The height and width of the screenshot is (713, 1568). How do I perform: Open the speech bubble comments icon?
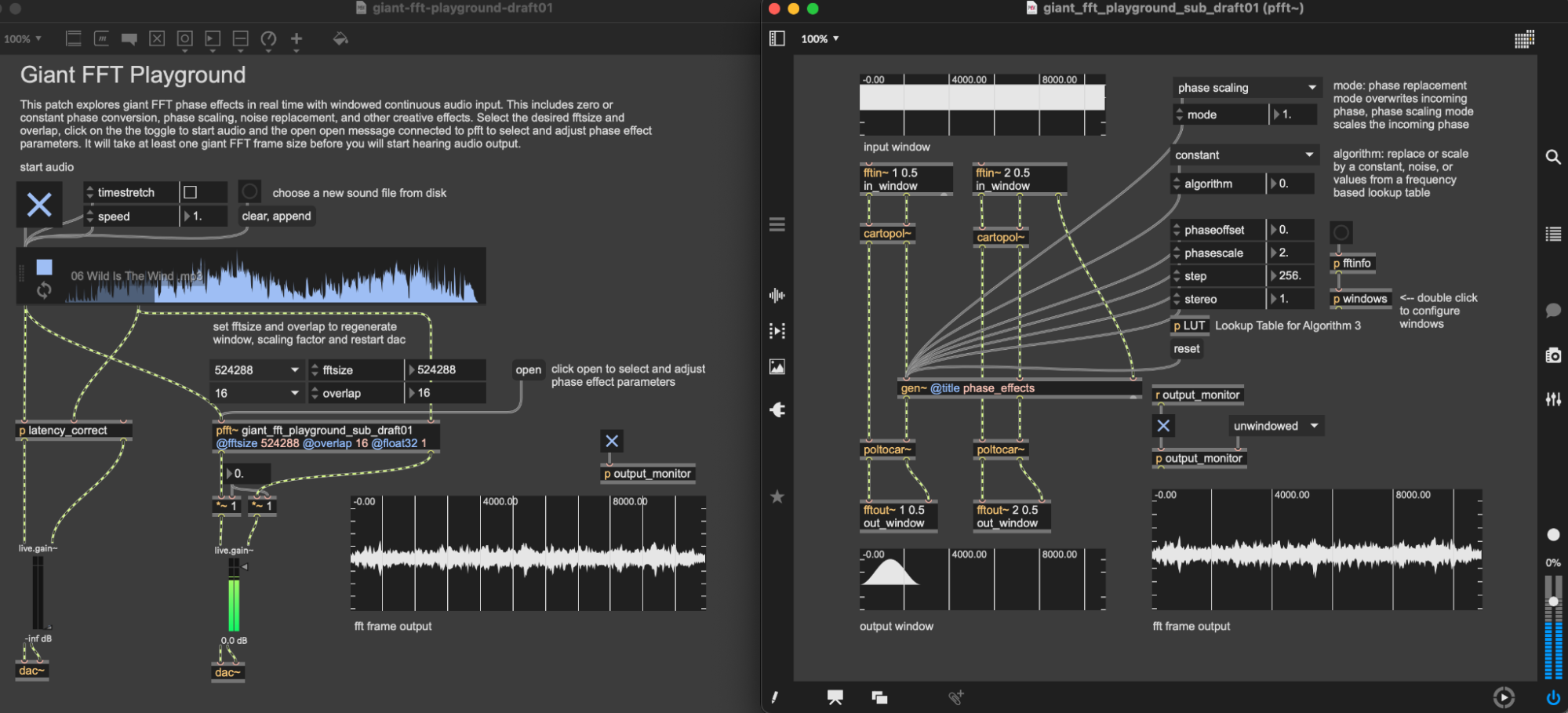coord(1552,311)
